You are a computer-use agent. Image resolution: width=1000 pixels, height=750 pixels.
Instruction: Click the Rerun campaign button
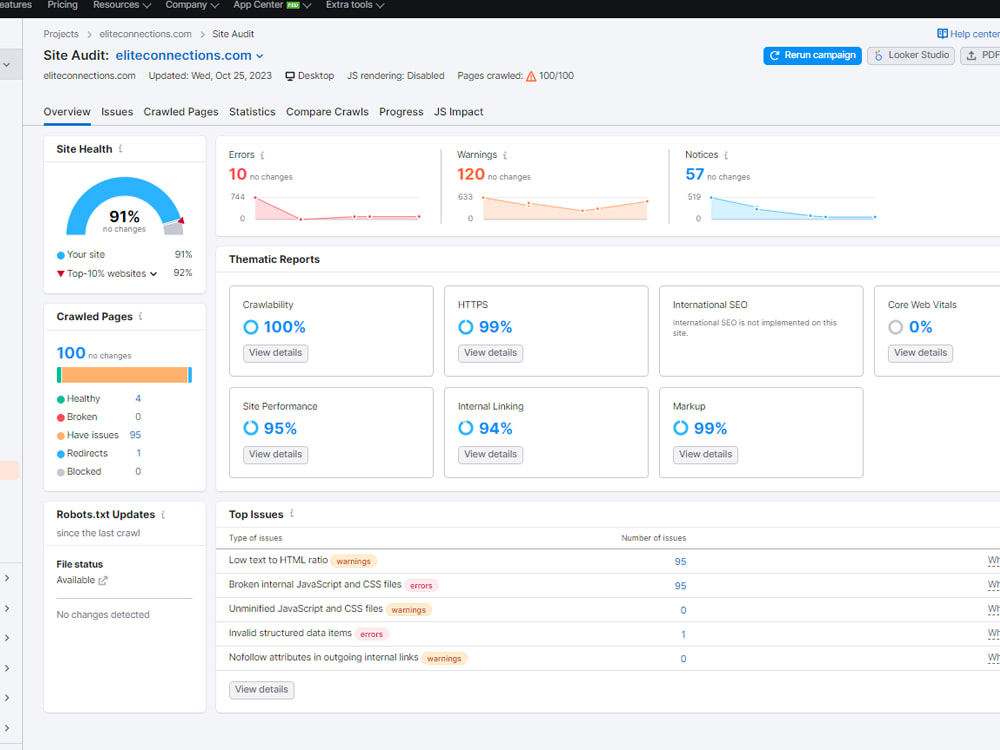812,55
